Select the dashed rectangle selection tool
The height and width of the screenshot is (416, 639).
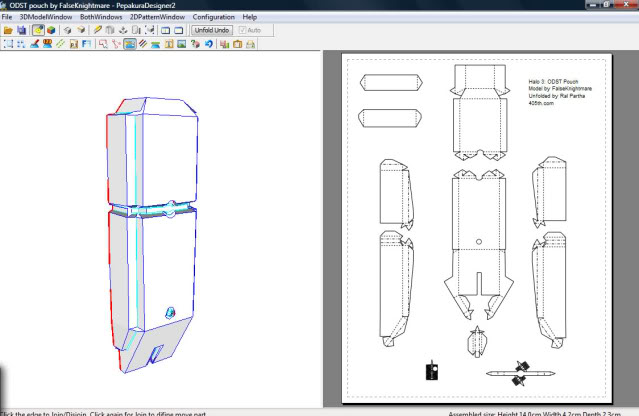click(x=8, y=44)
